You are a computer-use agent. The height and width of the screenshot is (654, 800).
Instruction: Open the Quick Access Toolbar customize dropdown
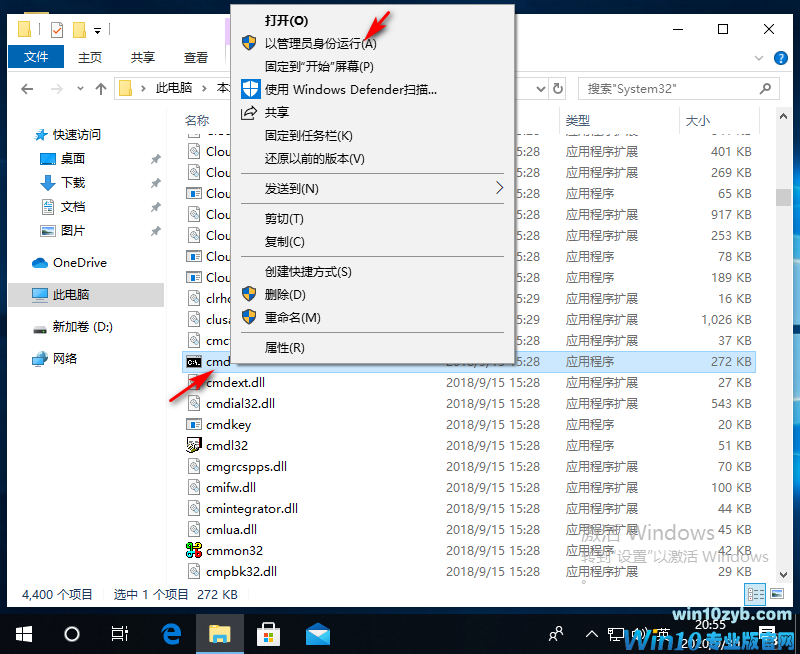pyautogui.click(x=96, y=29)
